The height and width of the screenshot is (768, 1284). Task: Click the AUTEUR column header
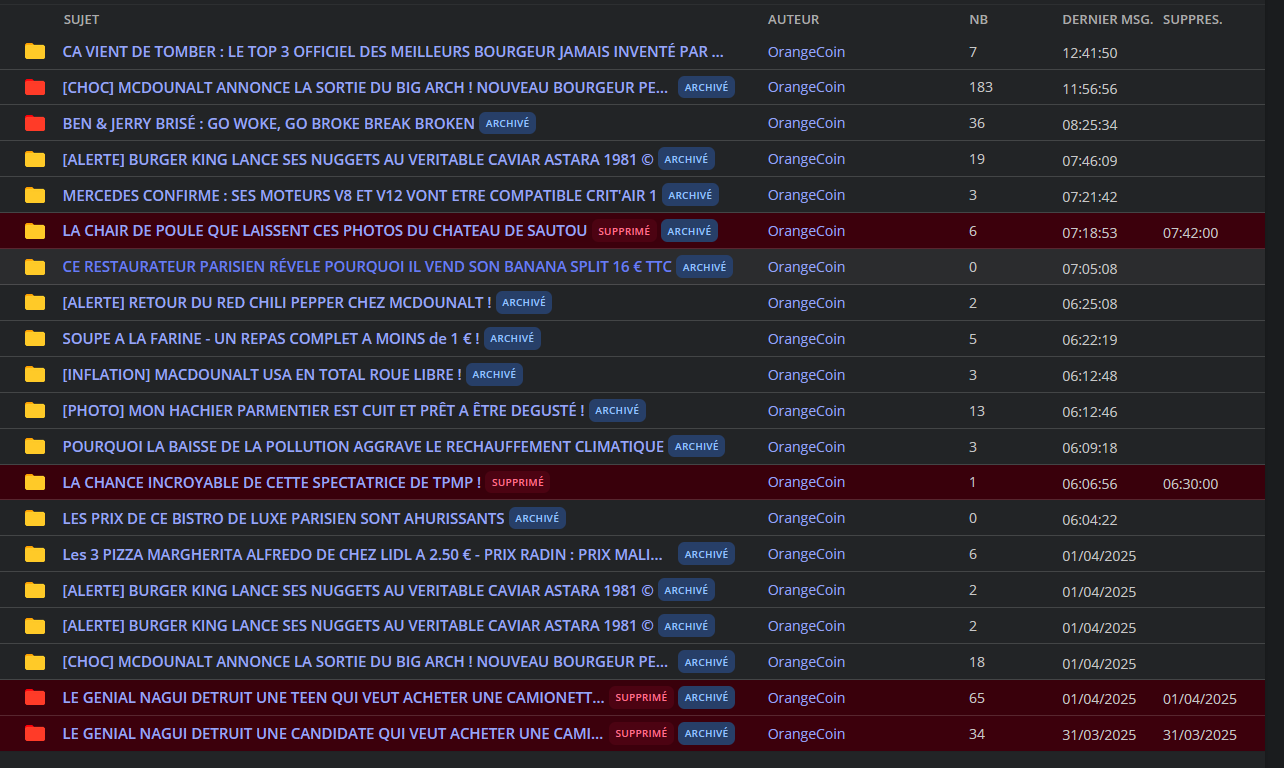click(793, 20)
